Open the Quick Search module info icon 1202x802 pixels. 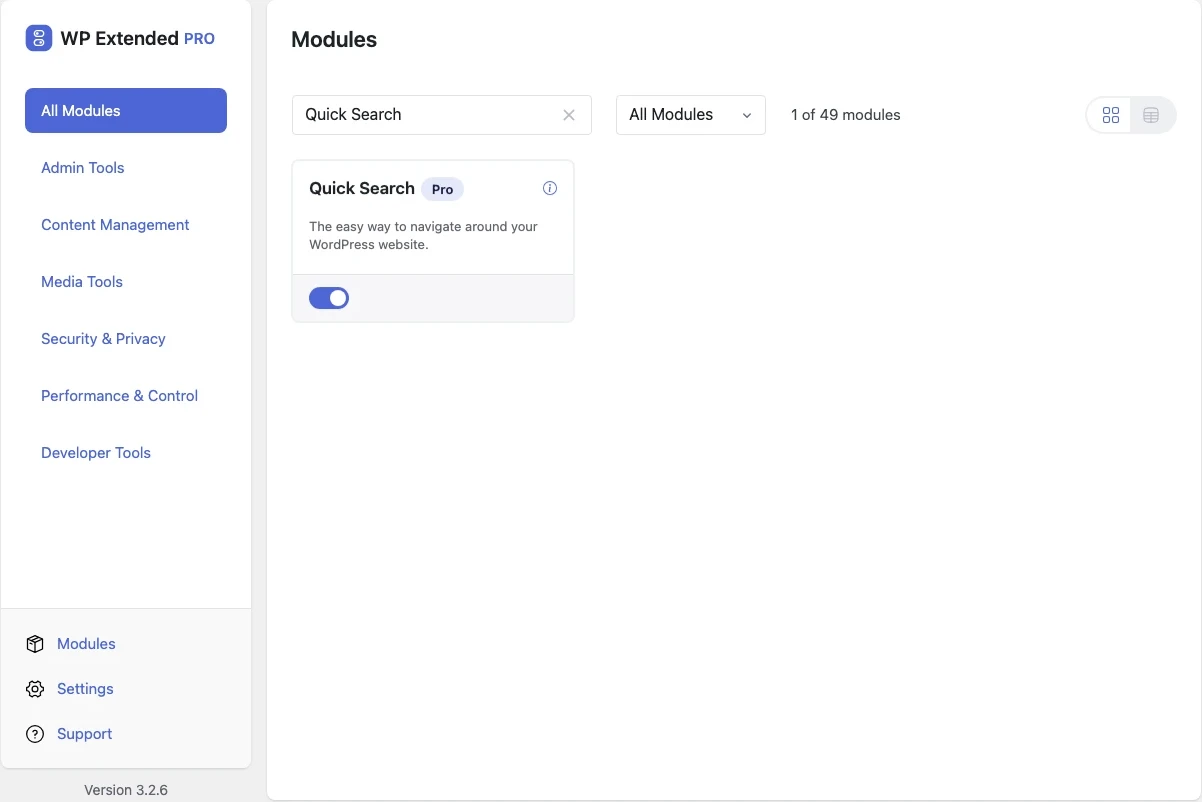(x=550, y=188)
